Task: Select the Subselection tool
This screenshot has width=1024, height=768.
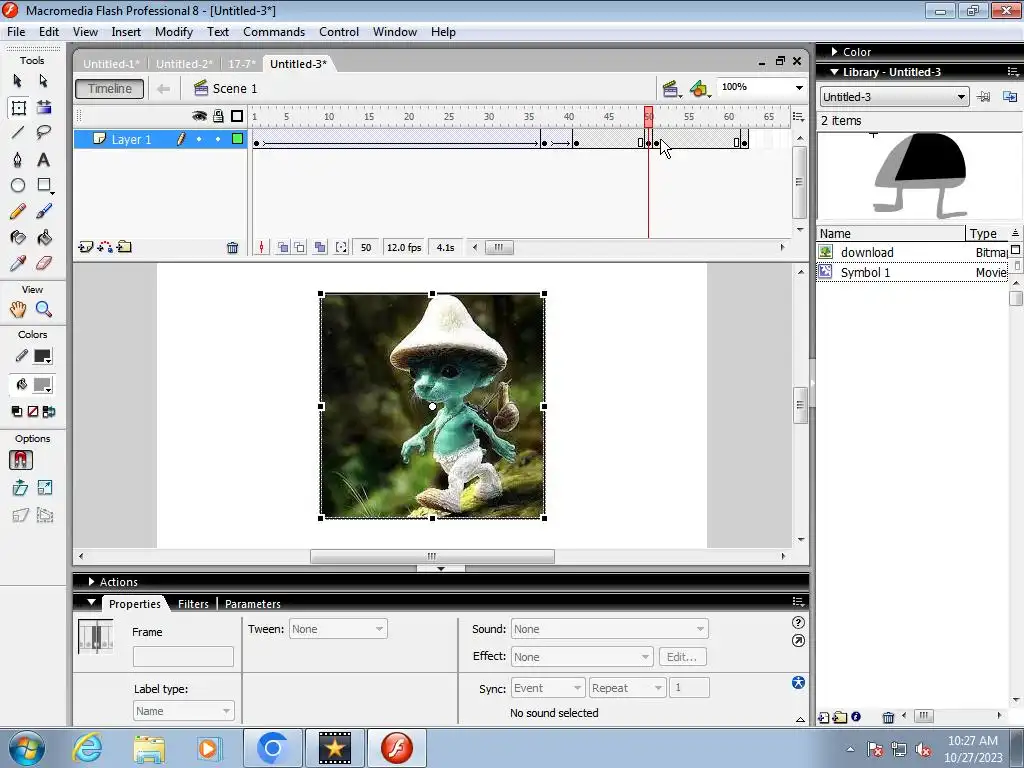Action: (x=43, y=81)
